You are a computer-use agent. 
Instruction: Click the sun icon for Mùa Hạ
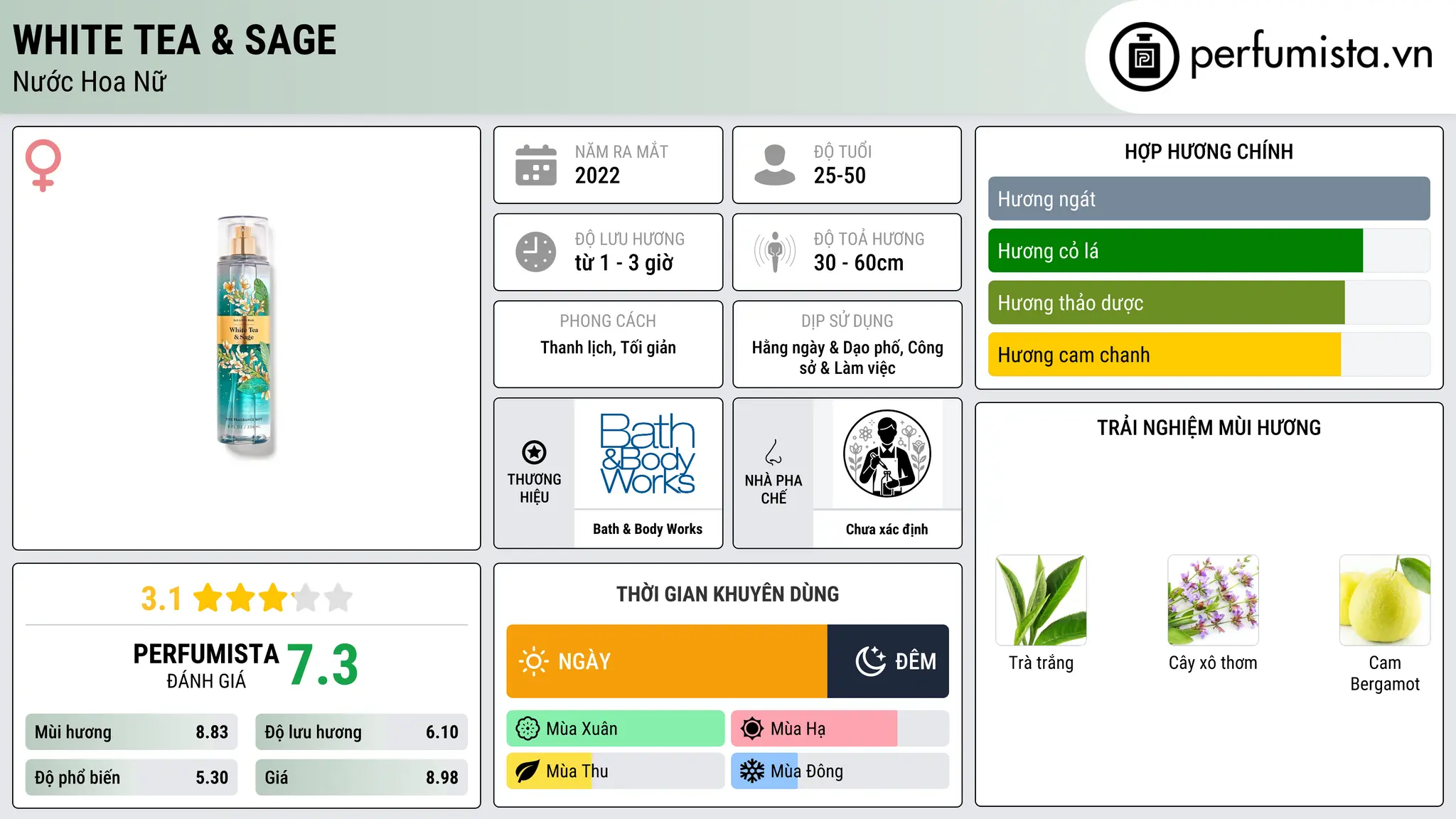coord(752,729)
